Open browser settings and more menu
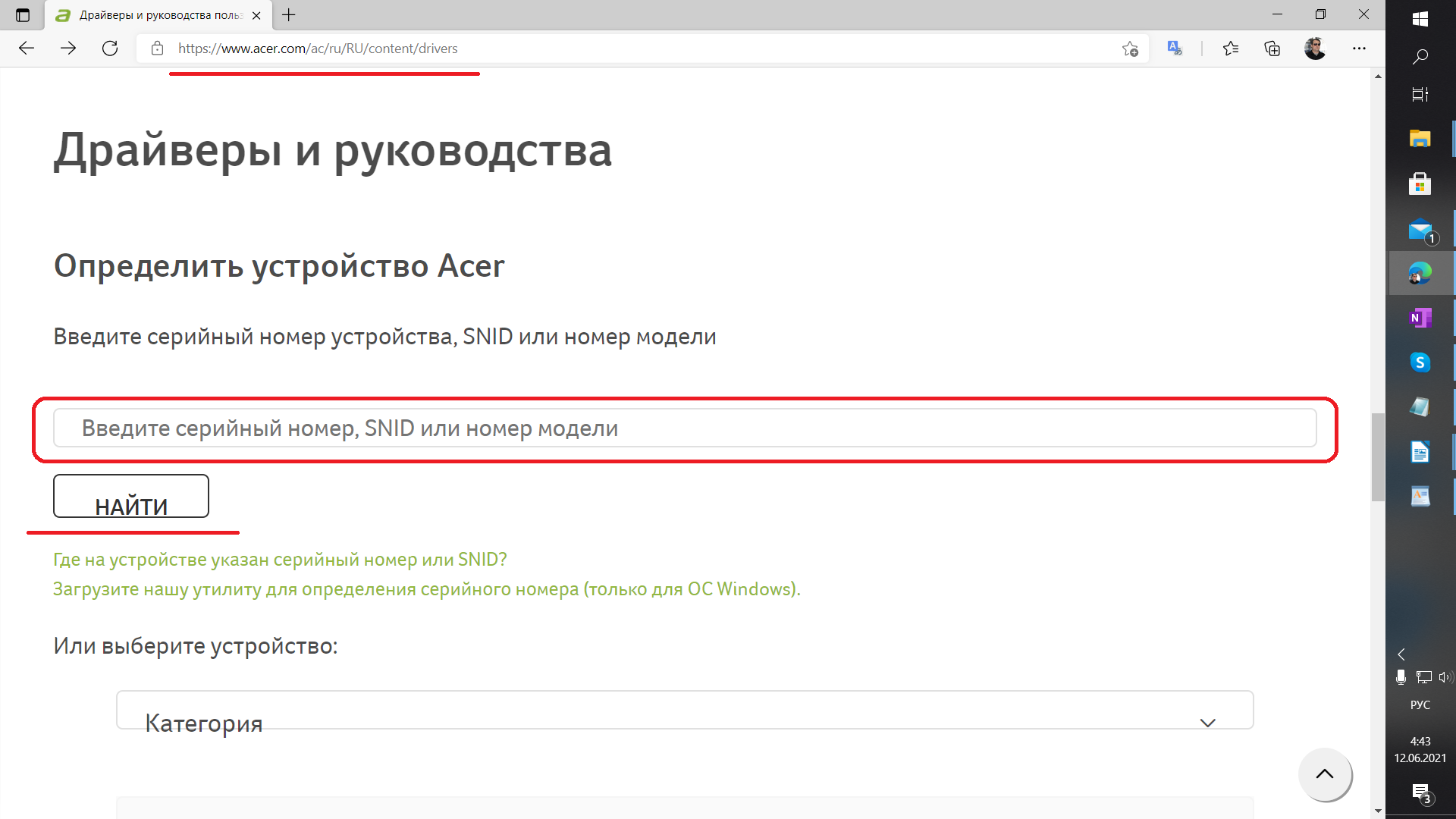Viewport: 1456px width, 819px height. [1359, 49]
